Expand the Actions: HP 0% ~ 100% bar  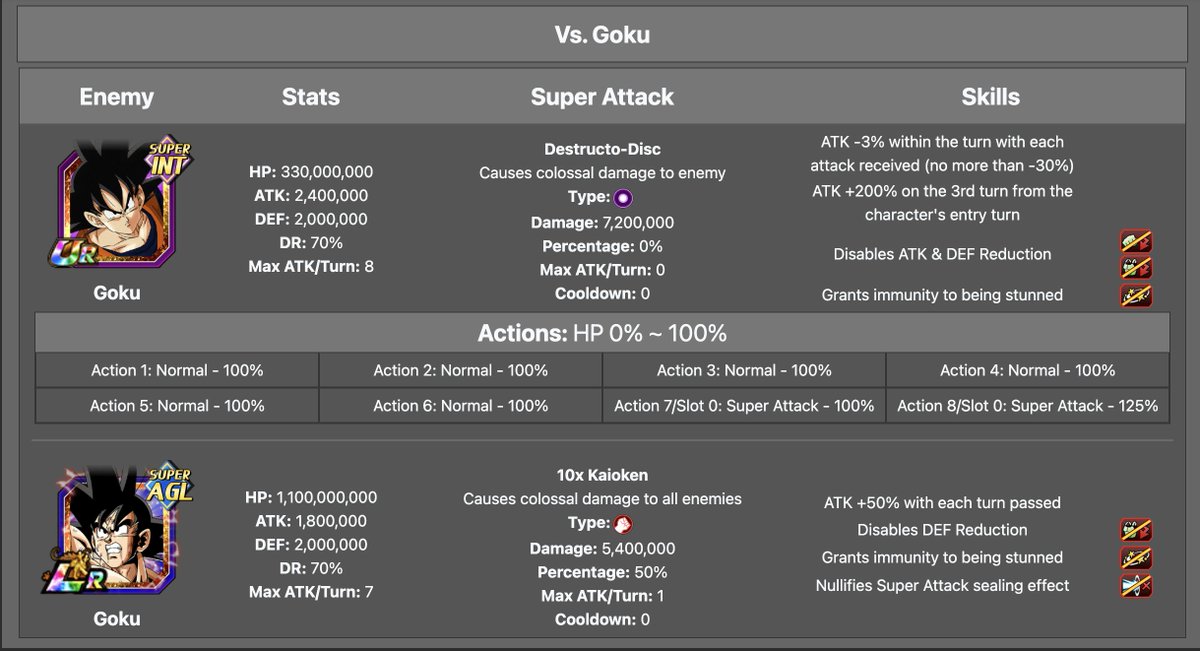click(x=602, y=332)
